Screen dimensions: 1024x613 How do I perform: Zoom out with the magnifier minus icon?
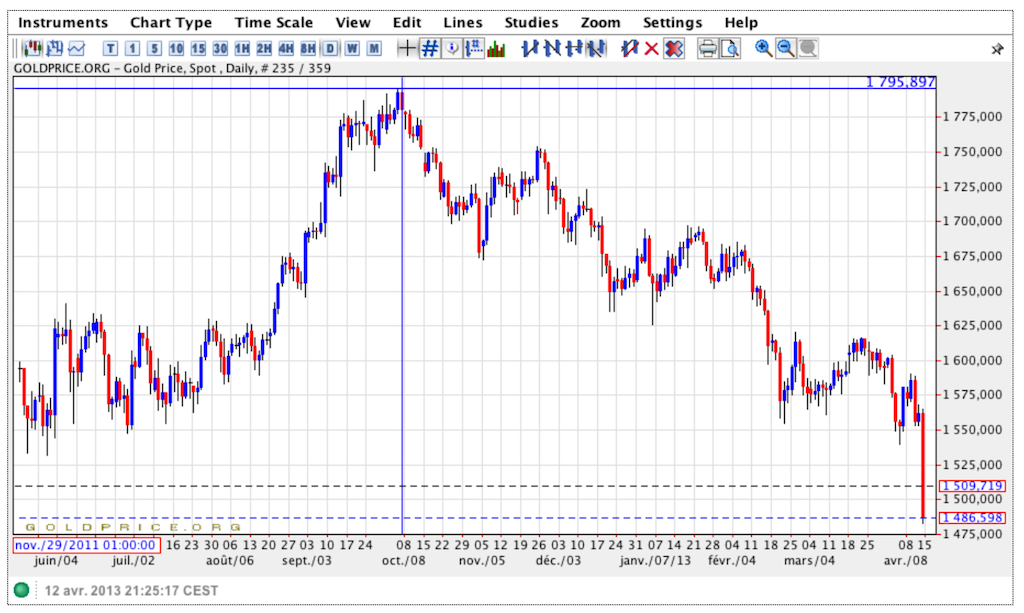pos(785,48)
